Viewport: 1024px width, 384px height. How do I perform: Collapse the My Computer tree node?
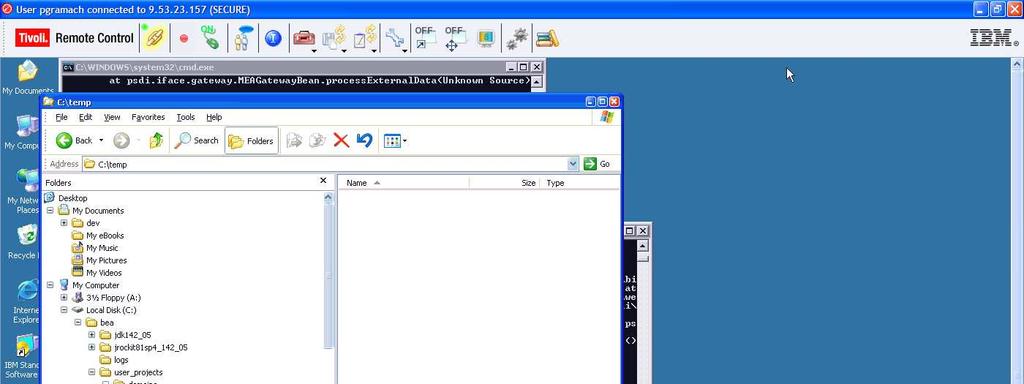[x=50, y=285]
